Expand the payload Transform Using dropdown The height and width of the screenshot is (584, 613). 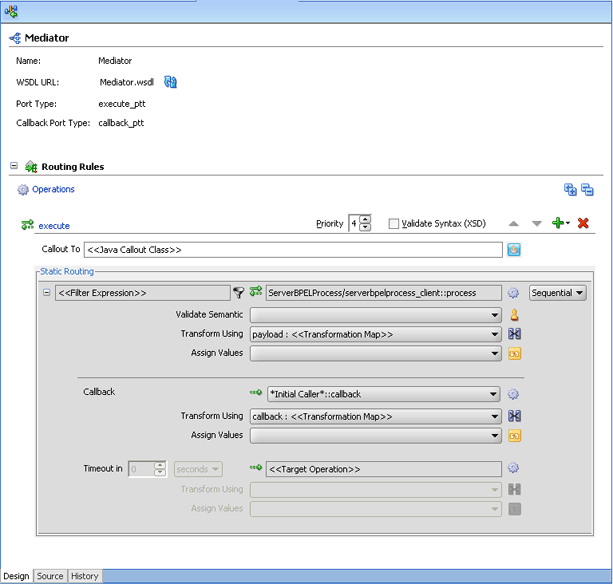pyautogui.click(x=375, y=334)
